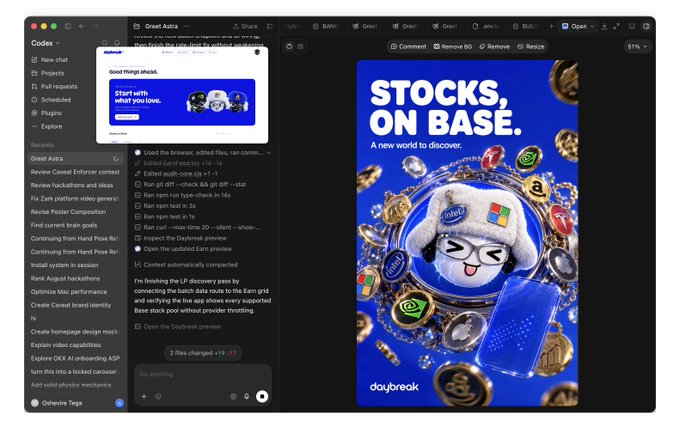This screenshot has width=680, height=445.
Task: Toggle the sidebar panel icon near window controls
Action: 68,26
